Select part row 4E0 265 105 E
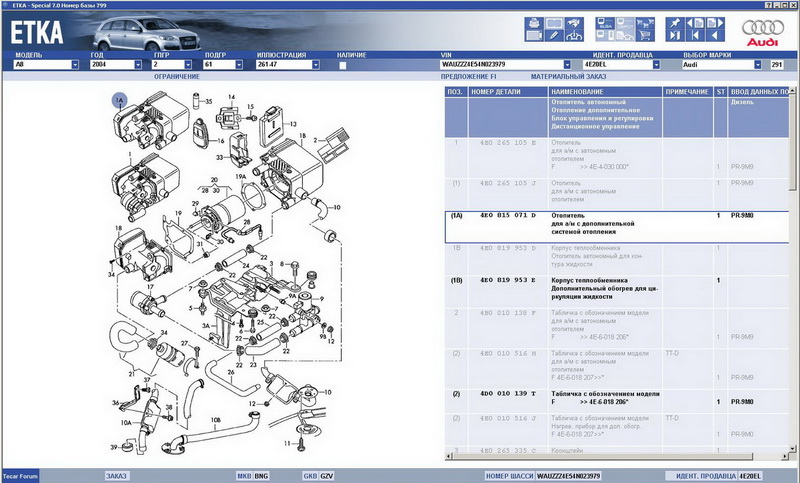Screen dimensions: 800x483 click(617, 158)
